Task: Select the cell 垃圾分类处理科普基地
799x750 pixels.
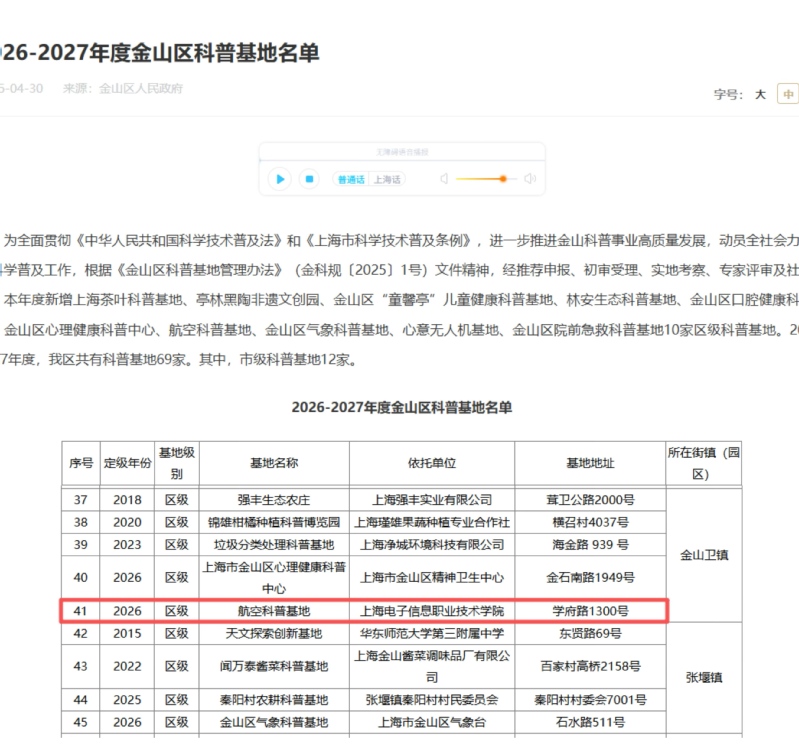Action: (x=274, y=545)
